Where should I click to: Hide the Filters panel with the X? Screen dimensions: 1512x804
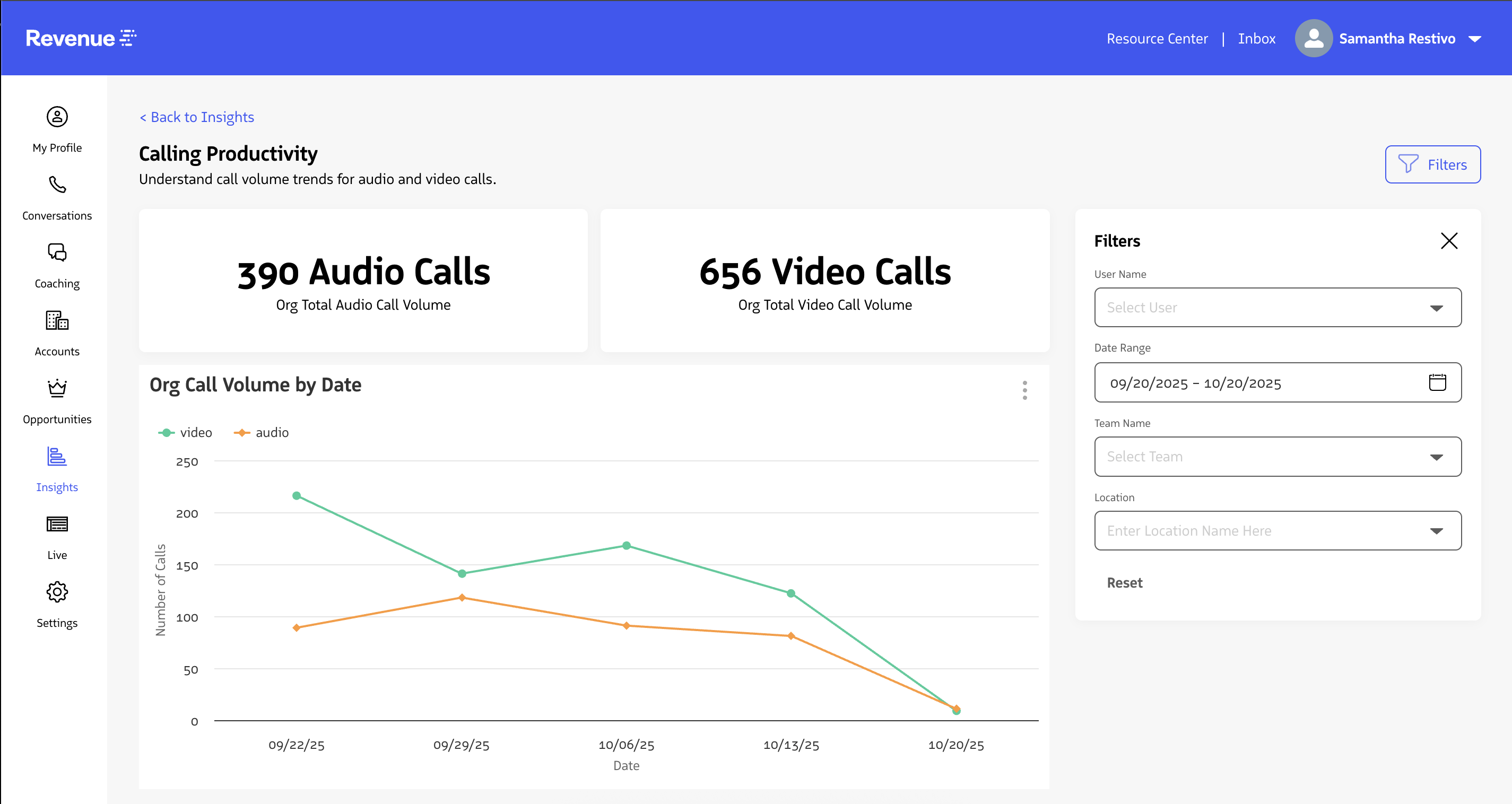coord(1449,241)
